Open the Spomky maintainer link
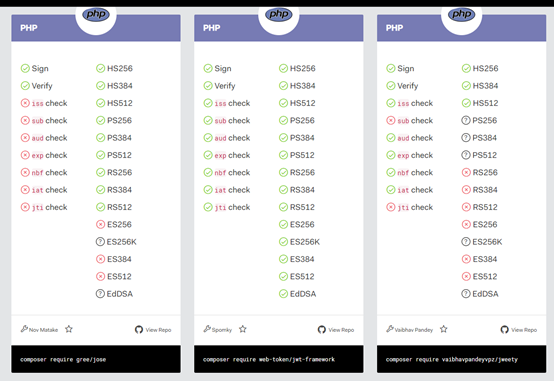 [222, 330]
